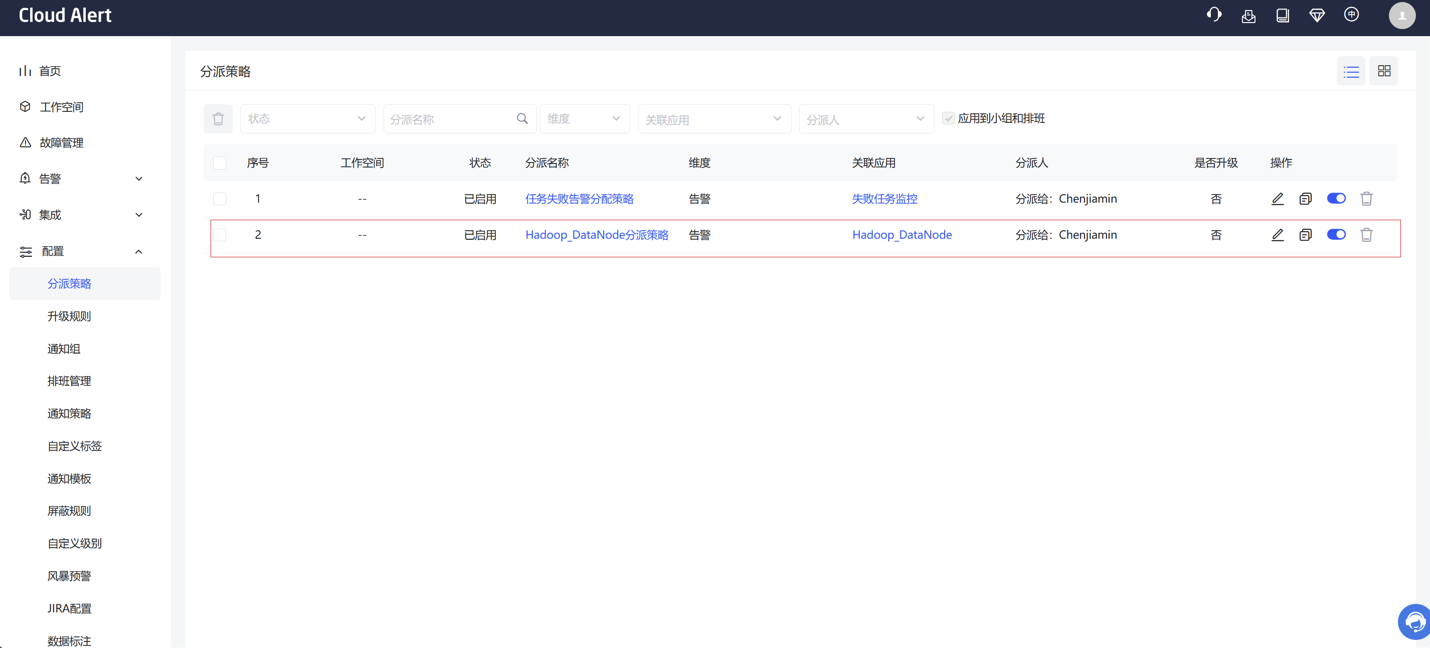The height and width of the screenshot is (648, 1430).
Task: Click the download inbox icon in header
Action: tap(1249, 15)
